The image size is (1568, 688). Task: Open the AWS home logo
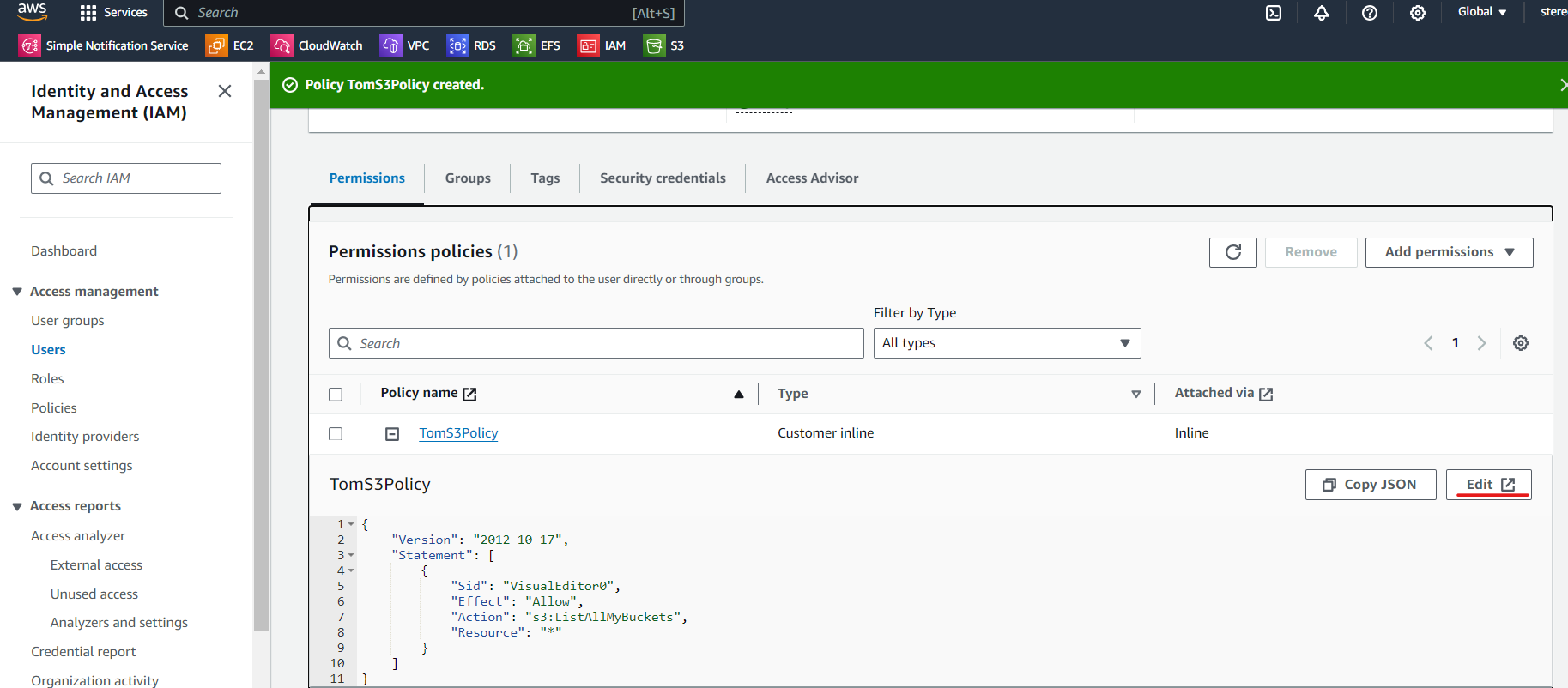tap(32, 11)
